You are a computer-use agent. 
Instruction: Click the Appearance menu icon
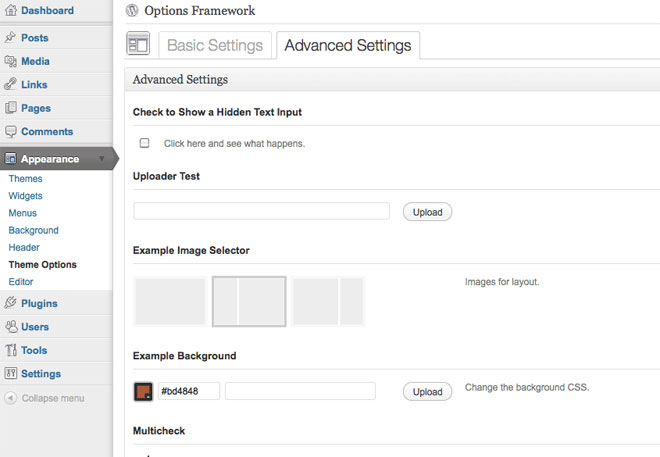pyautogui.click(x=11, y=159)
